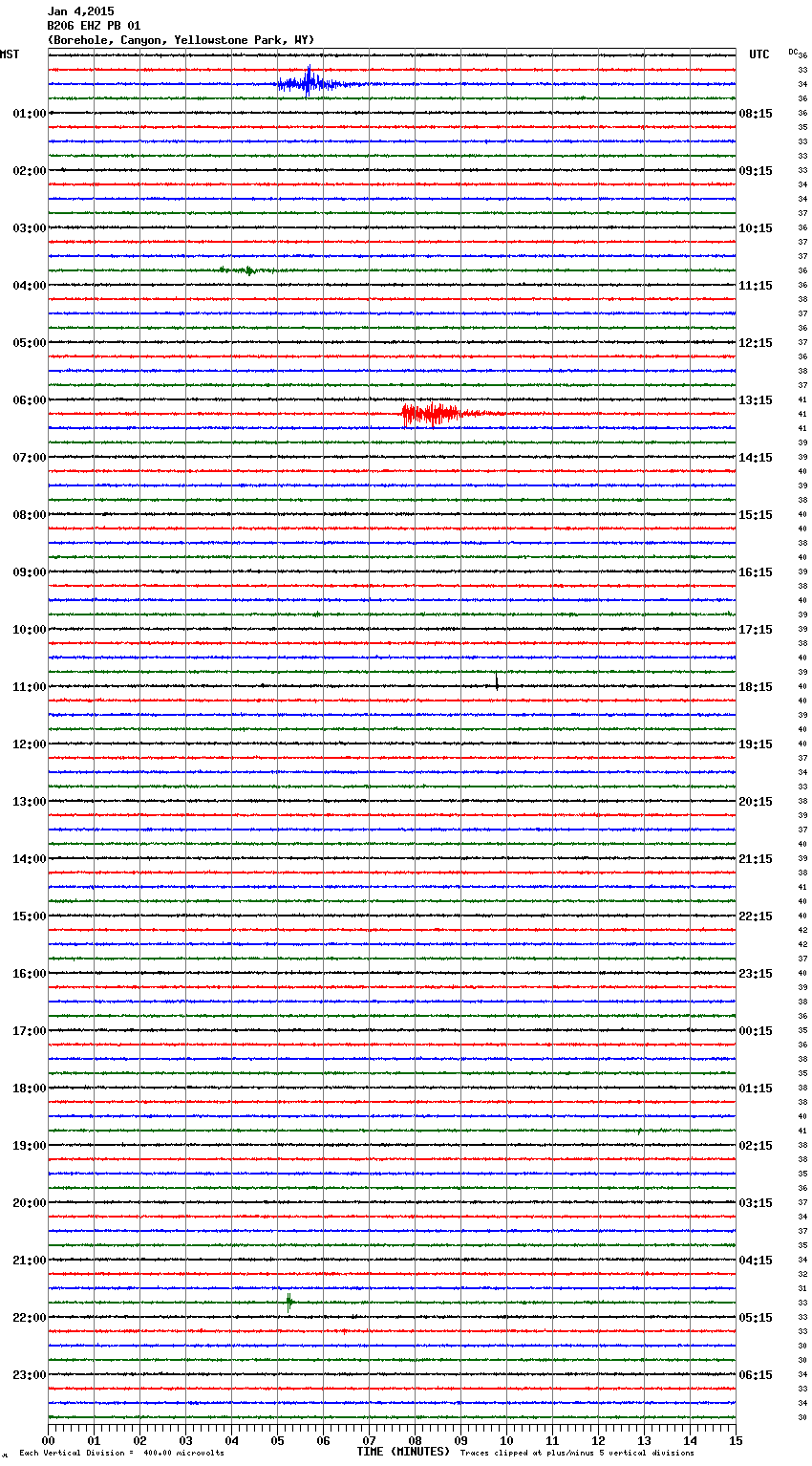The height and width of the screenshot is (1466, 812).
Task: Click the "20:00" MST hour label
Action: 30,1203
